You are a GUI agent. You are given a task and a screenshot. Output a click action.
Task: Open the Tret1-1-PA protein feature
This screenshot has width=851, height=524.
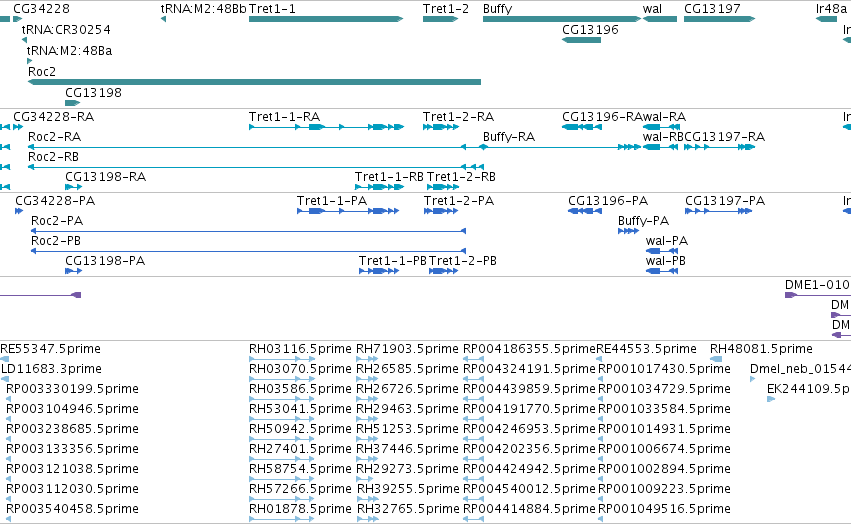click(x=348, y=211)
